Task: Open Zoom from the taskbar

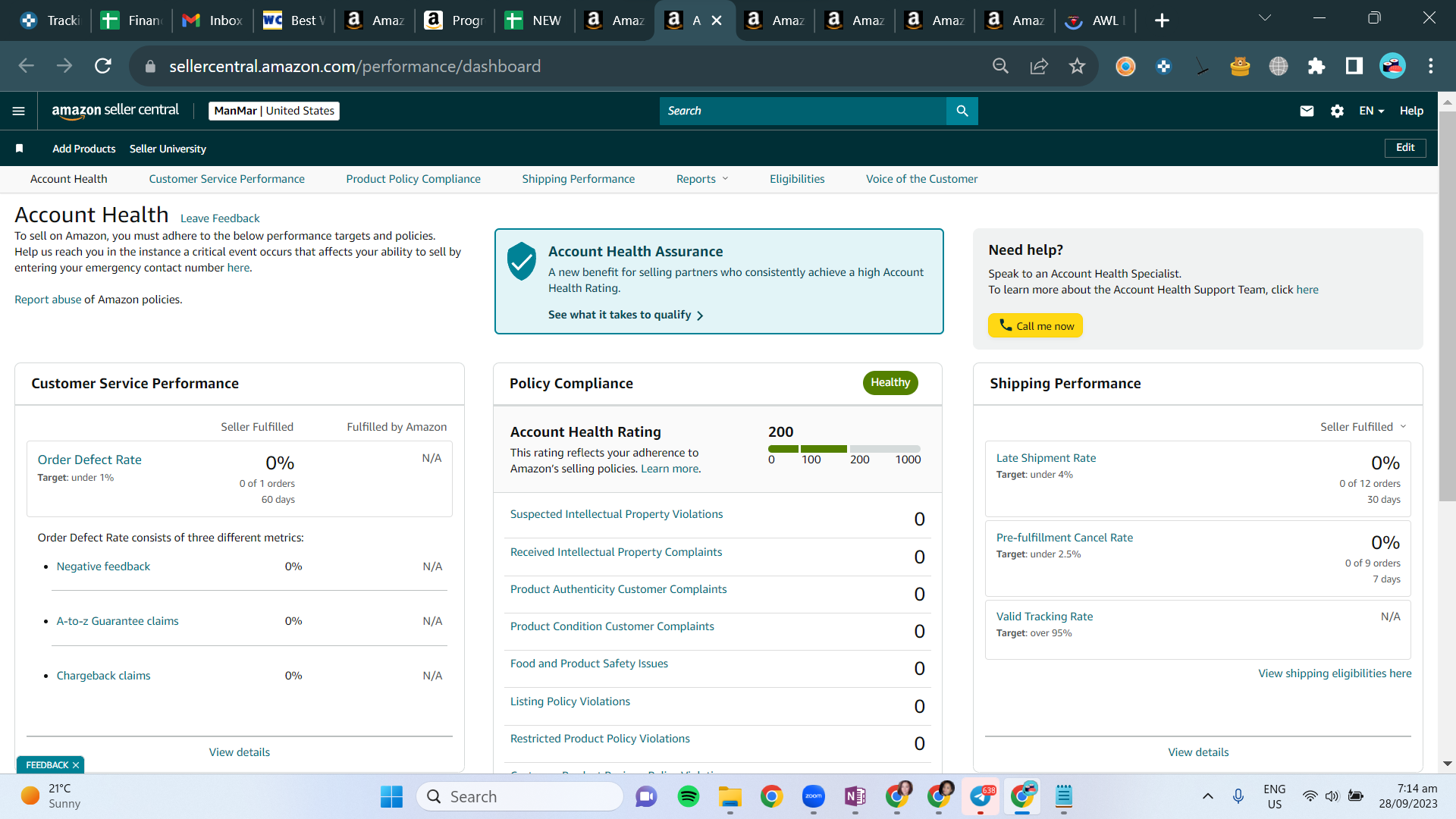Action: 814,796
